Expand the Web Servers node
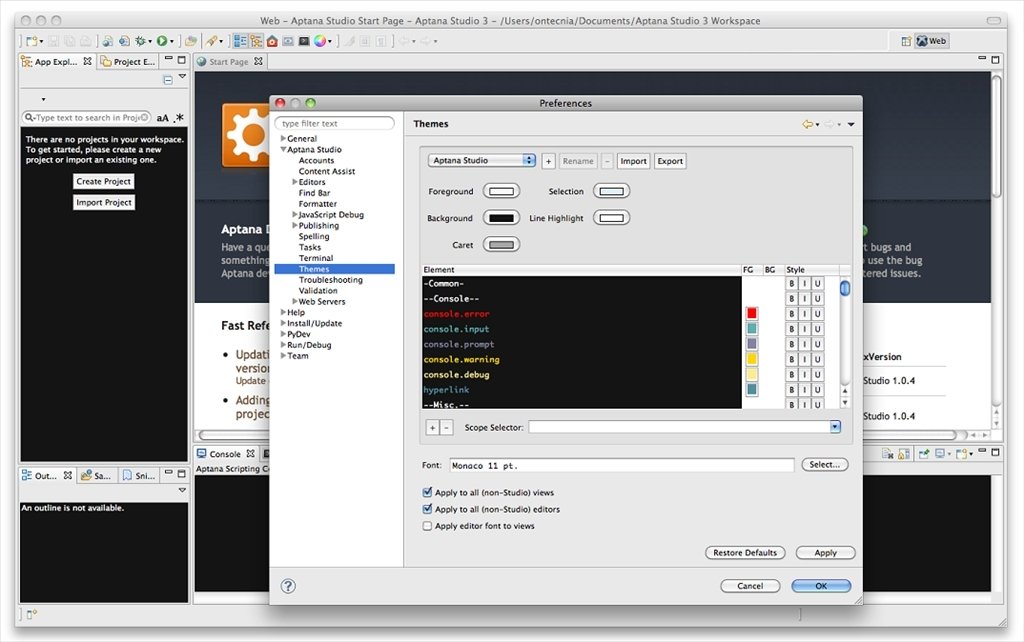 pyautogui.click(x=295, y=301)
